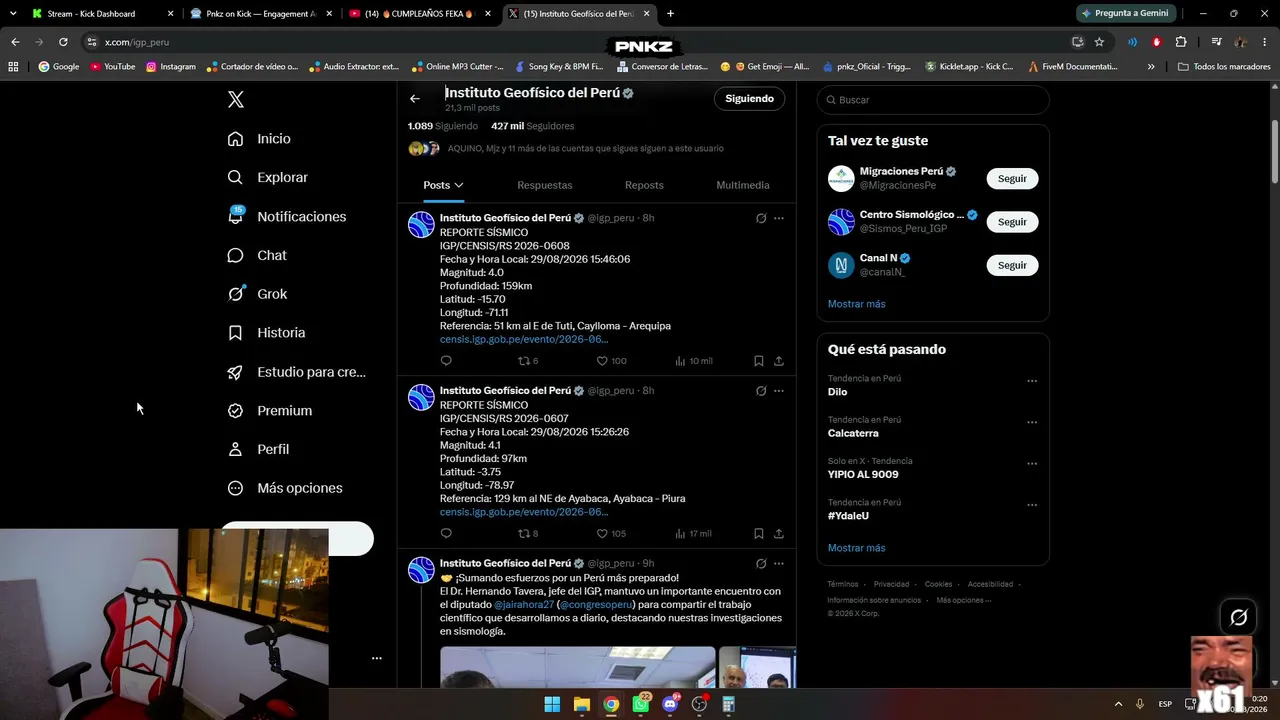Switch to the Respuestas tab
The width and height of the screenshot is (1280, 720).
coord(545,185)
